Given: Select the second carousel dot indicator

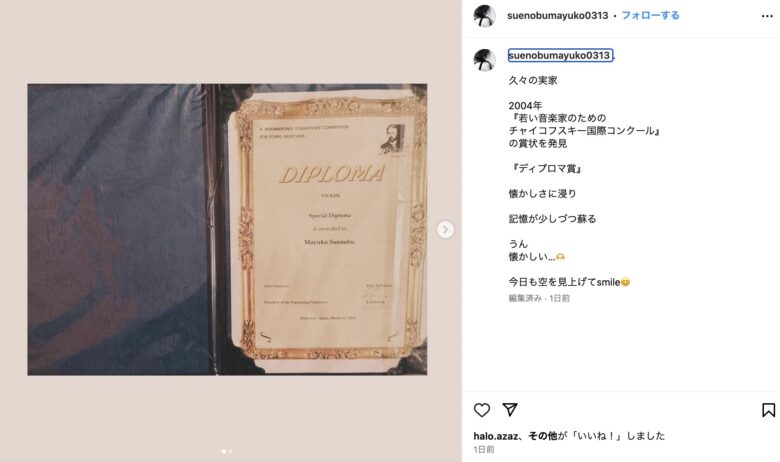Looking at the screenshot, I should [x=231, y=452].
